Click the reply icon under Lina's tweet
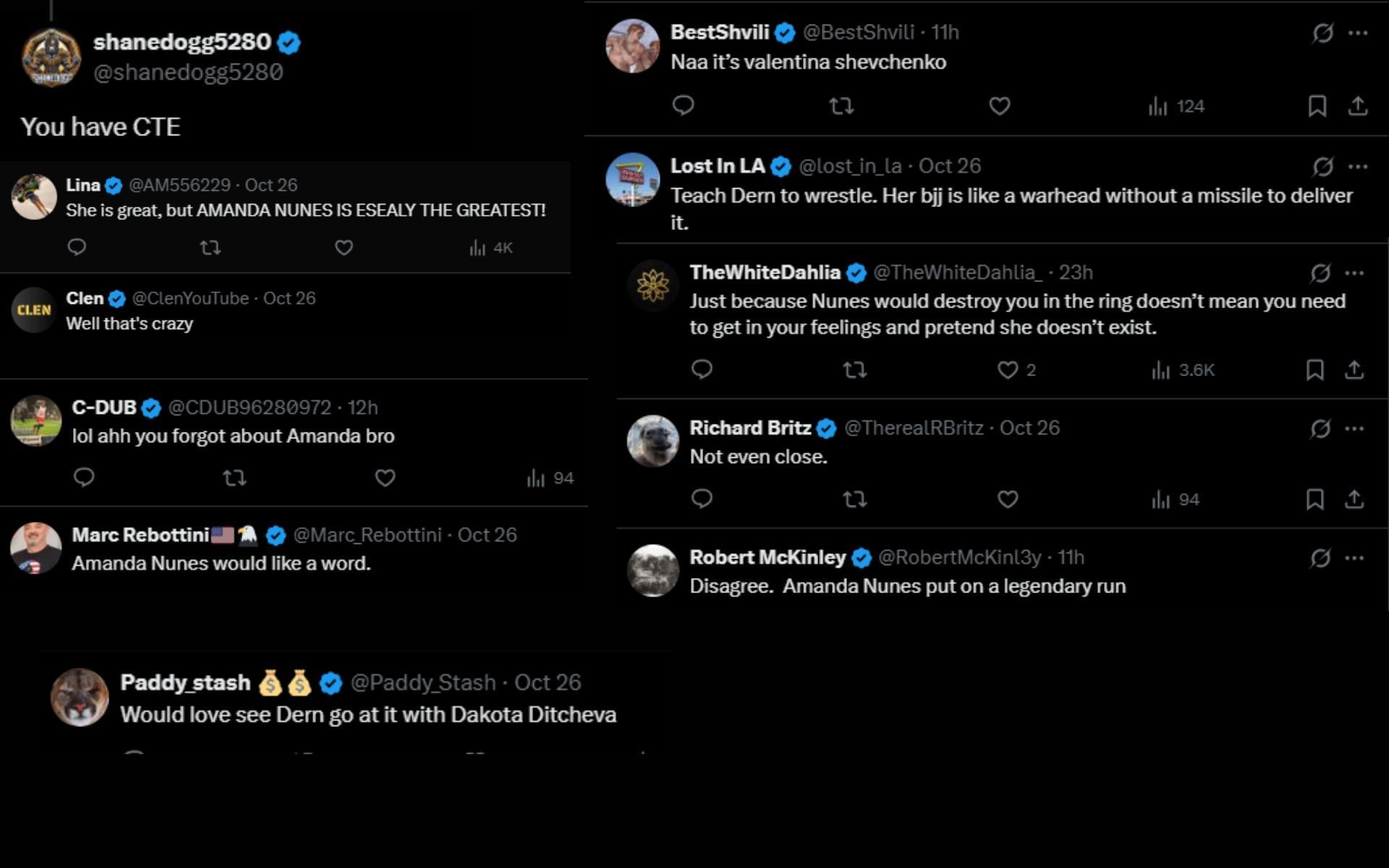 tap(76, 247)
